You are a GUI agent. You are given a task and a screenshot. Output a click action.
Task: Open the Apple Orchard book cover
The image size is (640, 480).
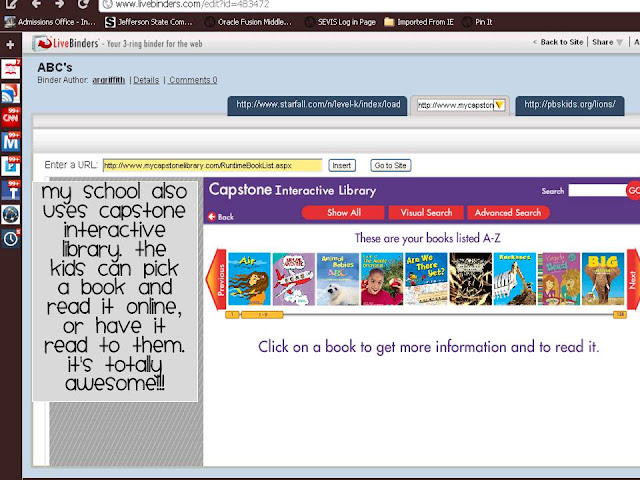[382, 279]
